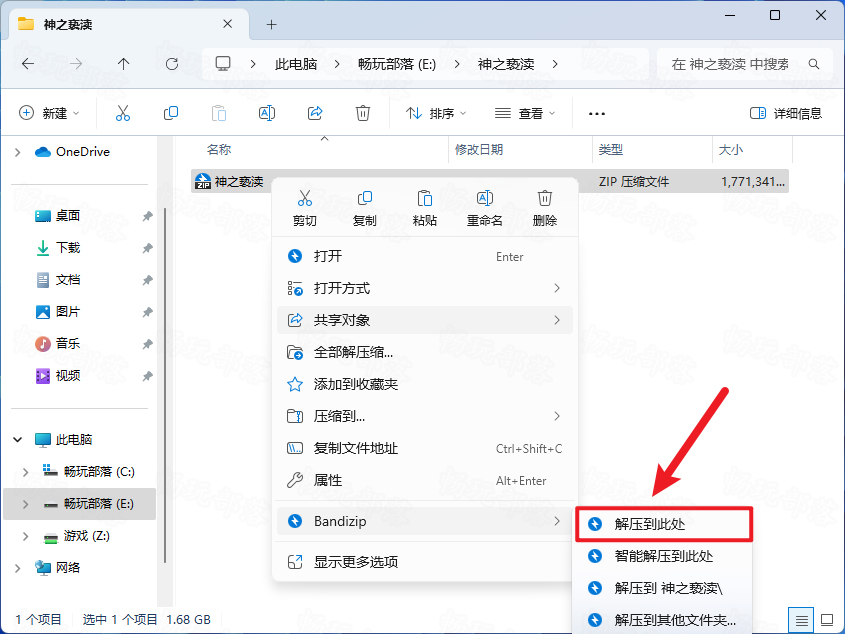Choose 全部解压缩... from context menu
This screenshot has width=845, height=634.
(x=425, y=352)
